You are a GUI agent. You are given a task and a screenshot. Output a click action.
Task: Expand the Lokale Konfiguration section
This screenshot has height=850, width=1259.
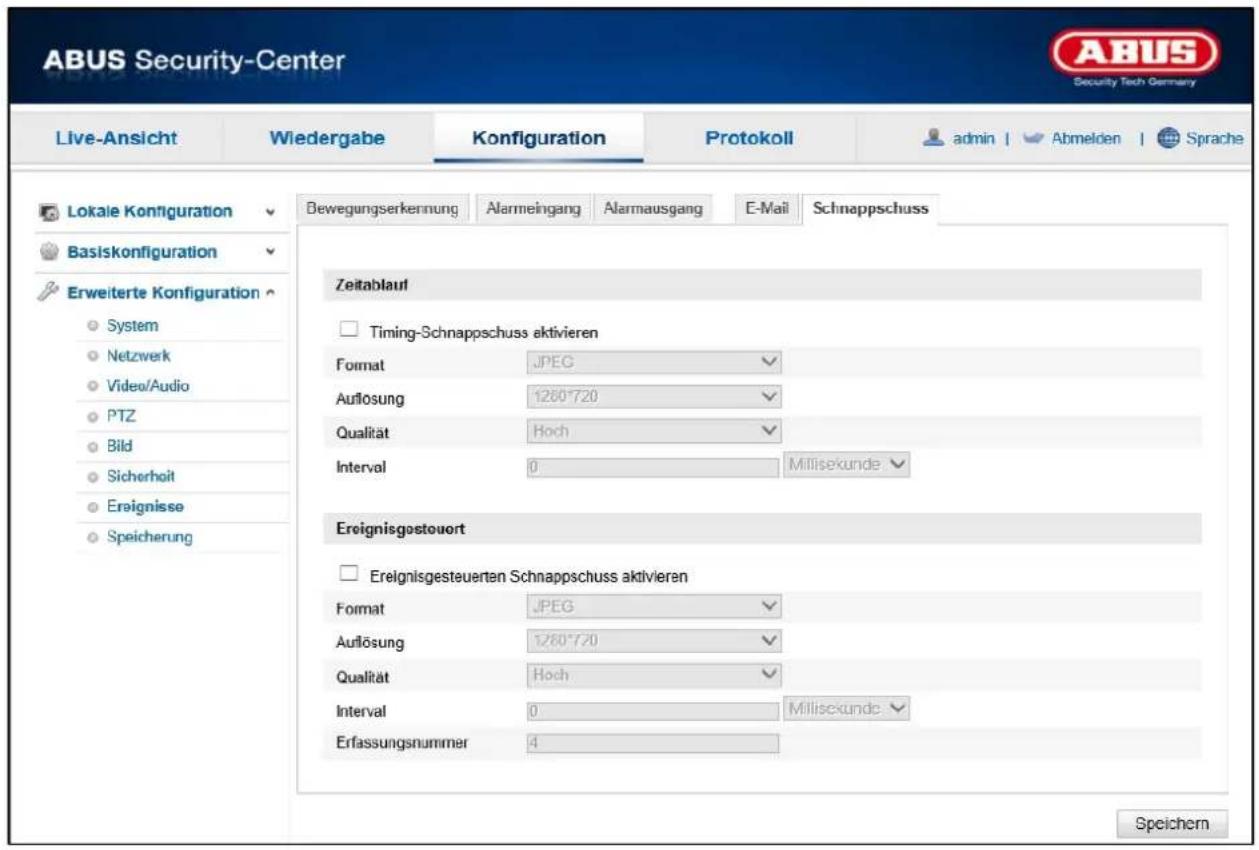point(269,213)
